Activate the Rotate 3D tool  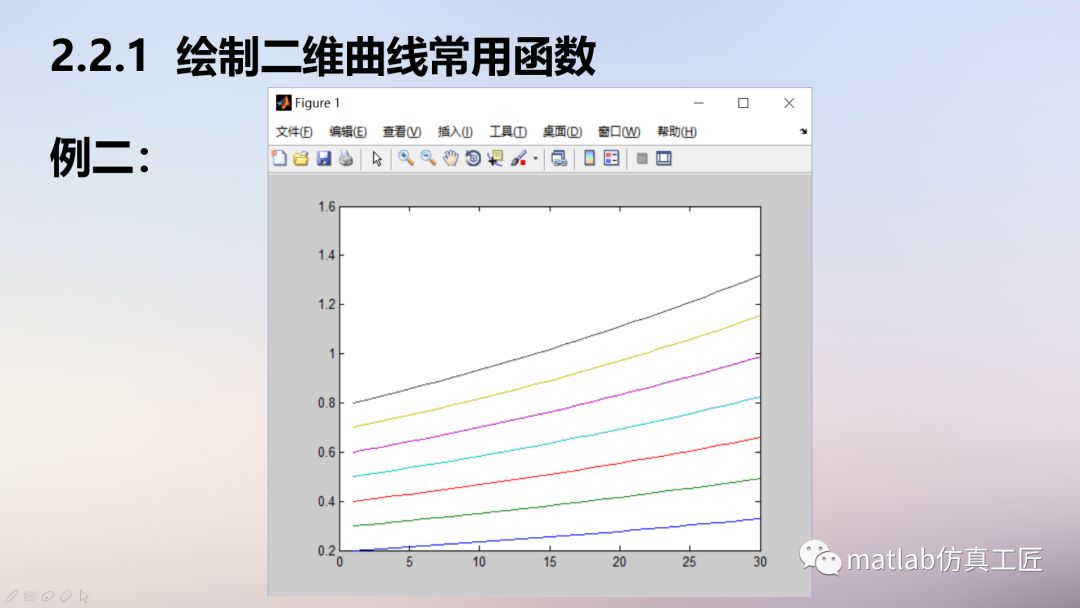pyautogui.click(x=471, y=158)
